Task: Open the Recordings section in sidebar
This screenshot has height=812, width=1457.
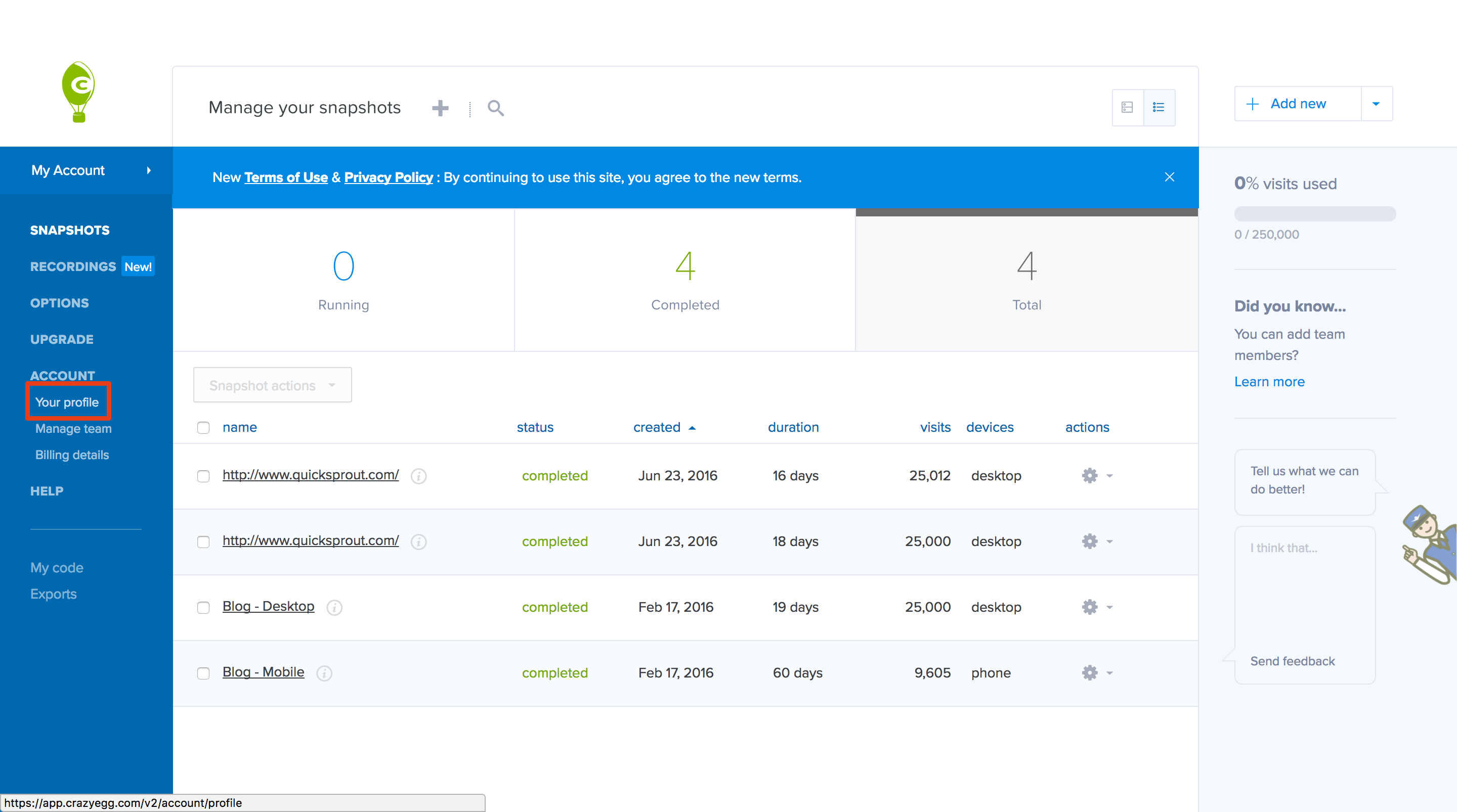Action: [x=73, y=266]
